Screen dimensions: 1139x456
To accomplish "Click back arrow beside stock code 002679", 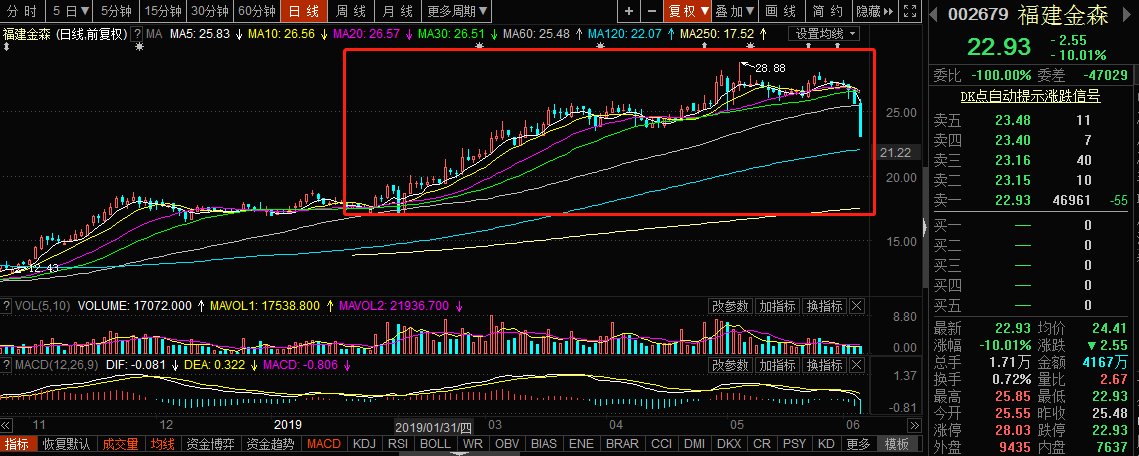I will (x=933, y=13).
